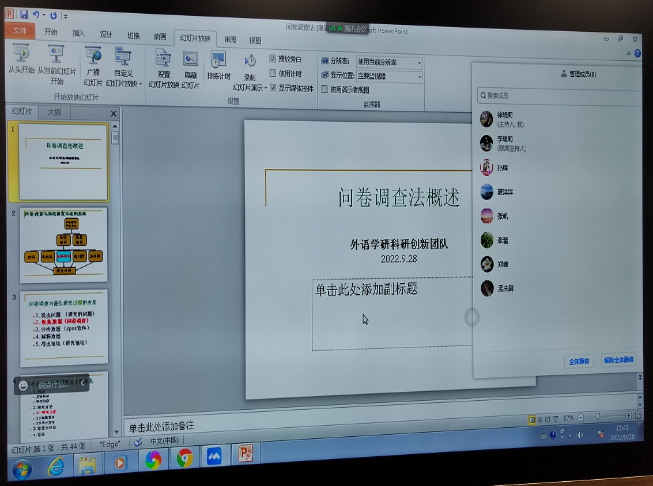Switch to Reading view in status bar

tap(548, 419)
